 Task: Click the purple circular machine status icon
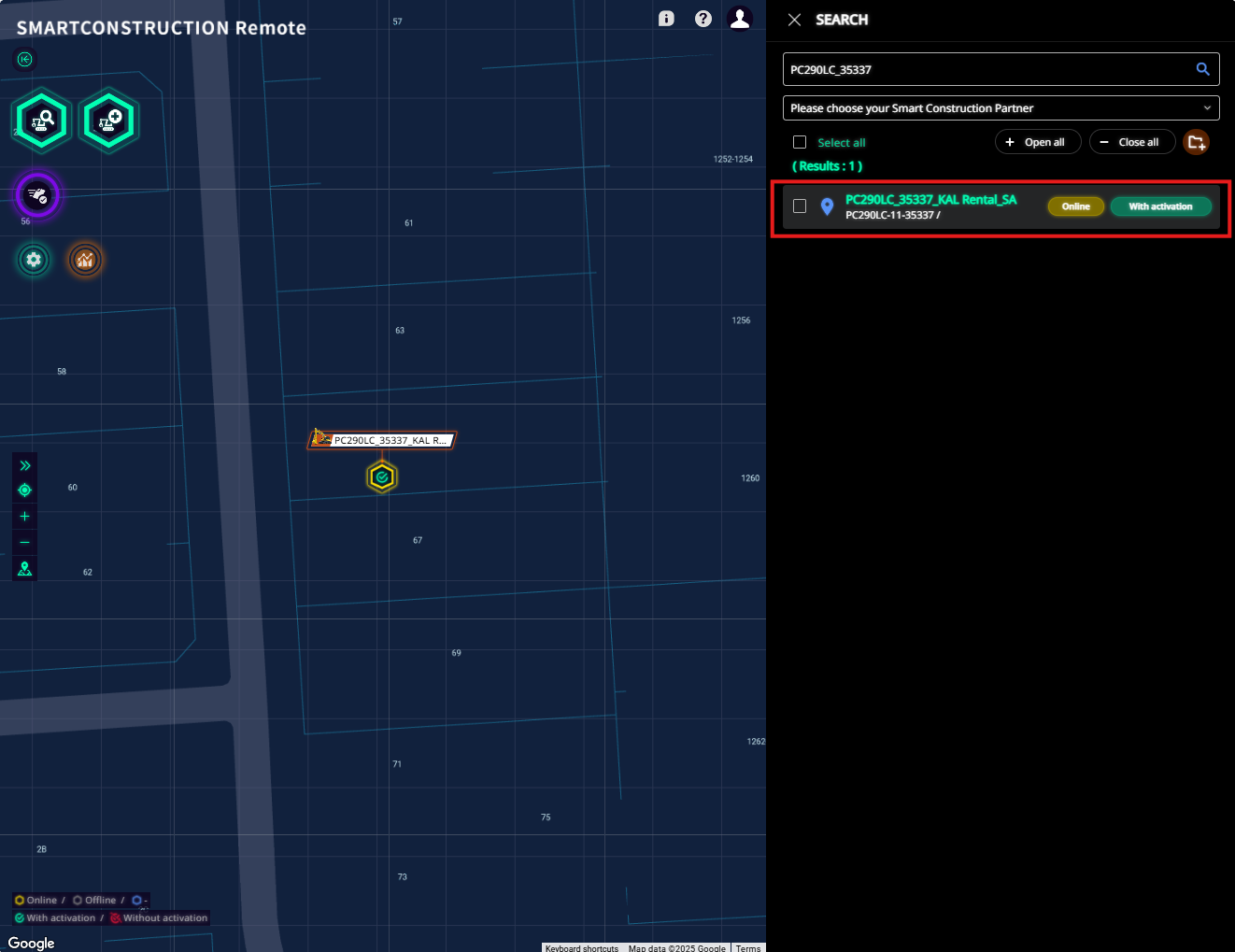click(38, 195)
